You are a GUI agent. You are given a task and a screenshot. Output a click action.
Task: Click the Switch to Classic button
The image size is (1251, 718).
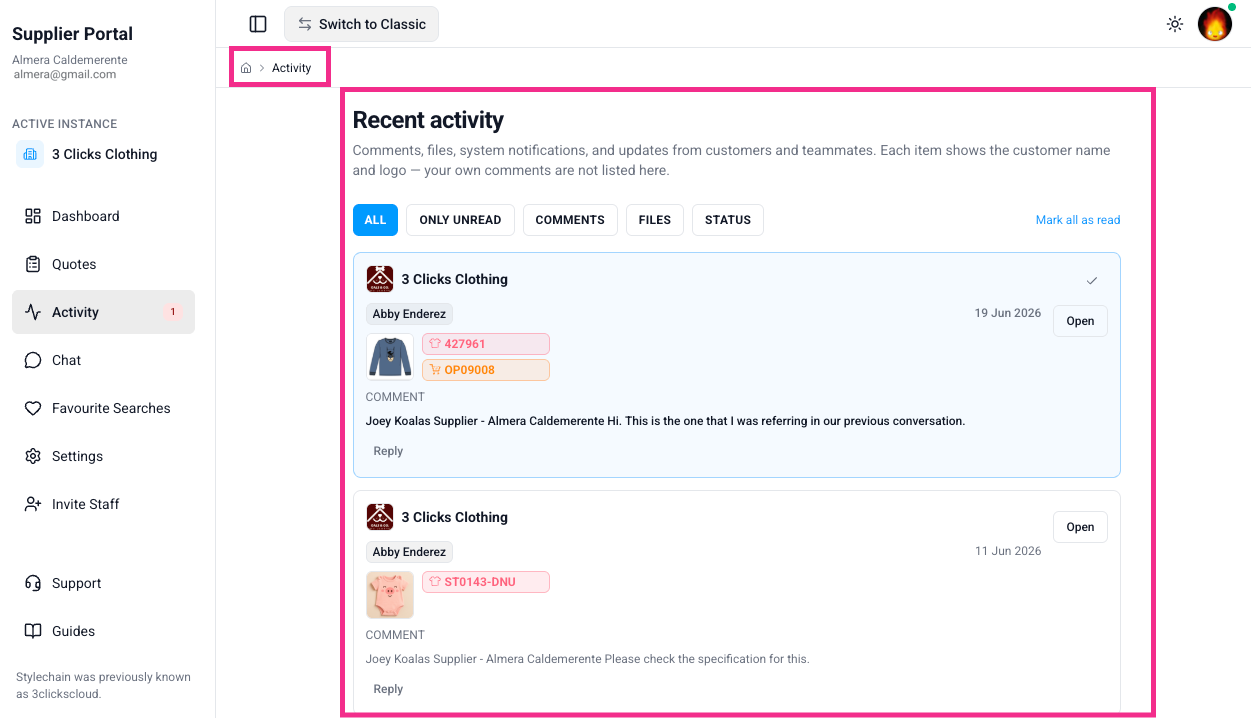361,24
